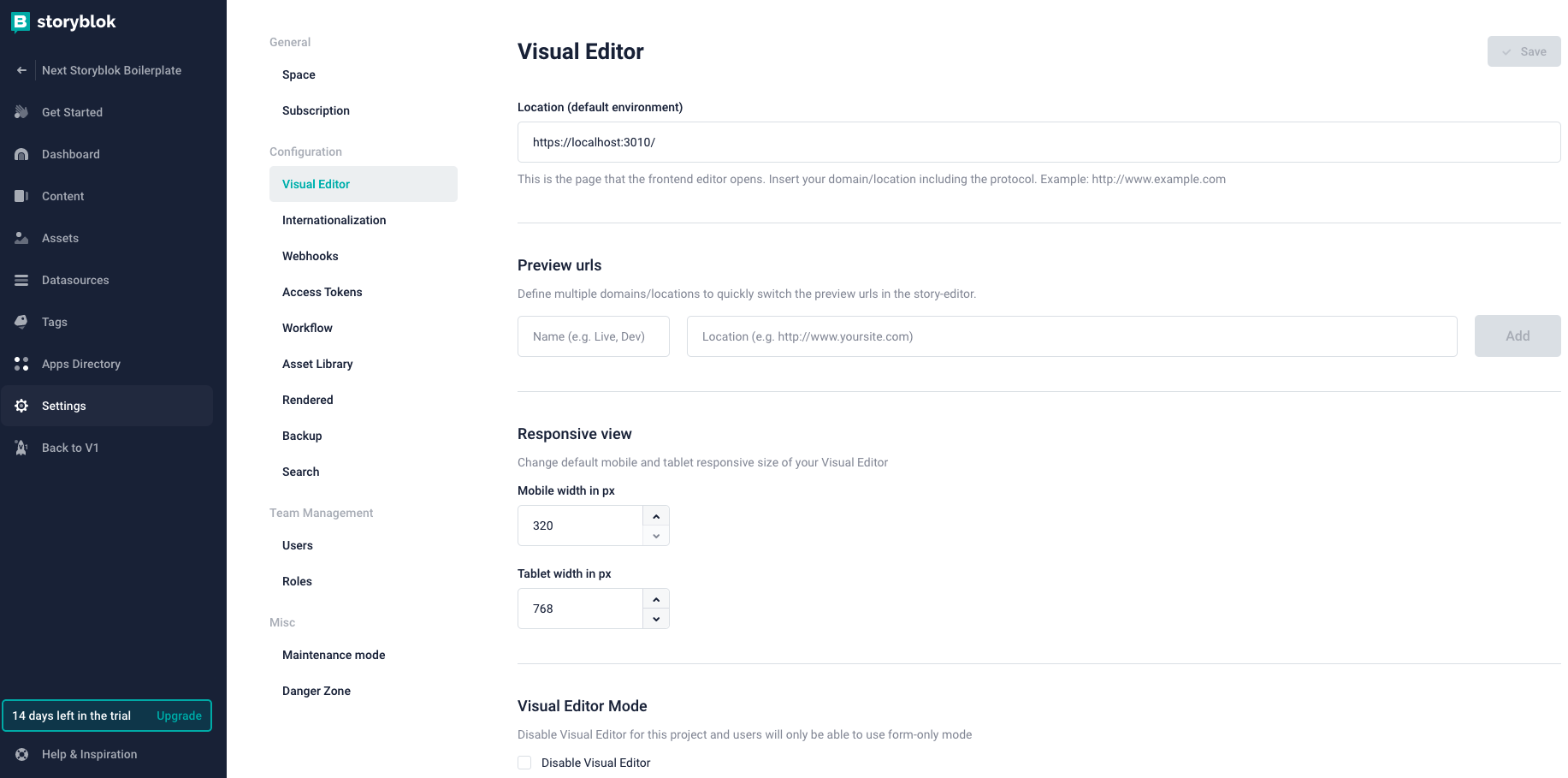Open the Access Tokens settings section

point(322,292)
